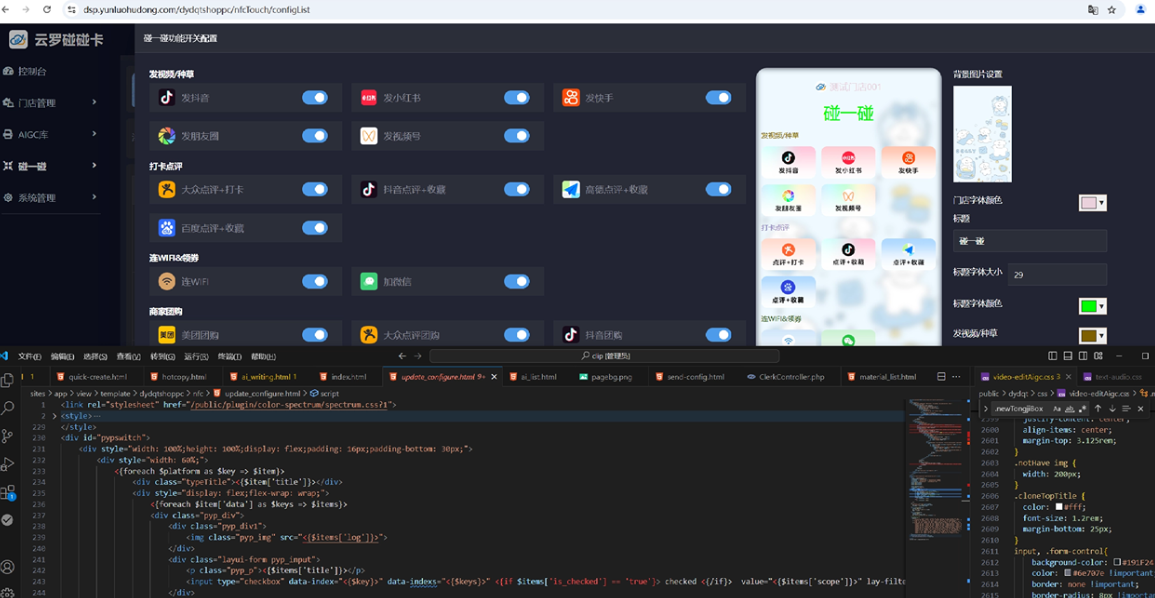Expand the AIGC库 sidebar menu
This screenshot has height=598, width=1155.
point(50,134)
